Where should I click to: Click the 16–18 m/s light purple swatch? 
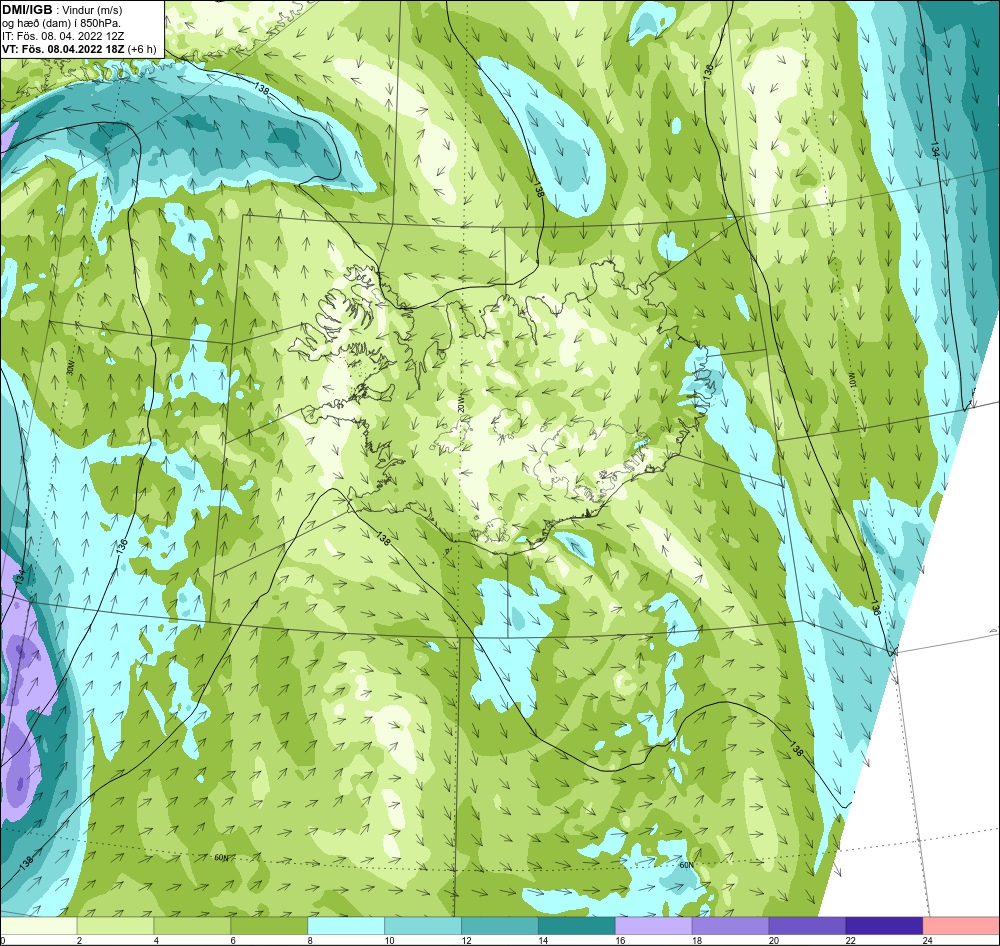pos(654,926)
